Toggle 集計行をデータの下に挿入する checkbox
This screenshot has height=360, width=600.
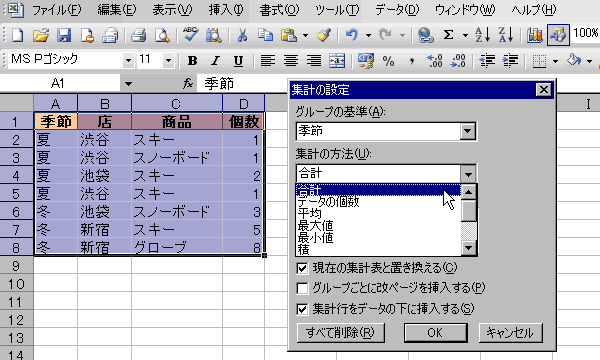tap(302, 308)
